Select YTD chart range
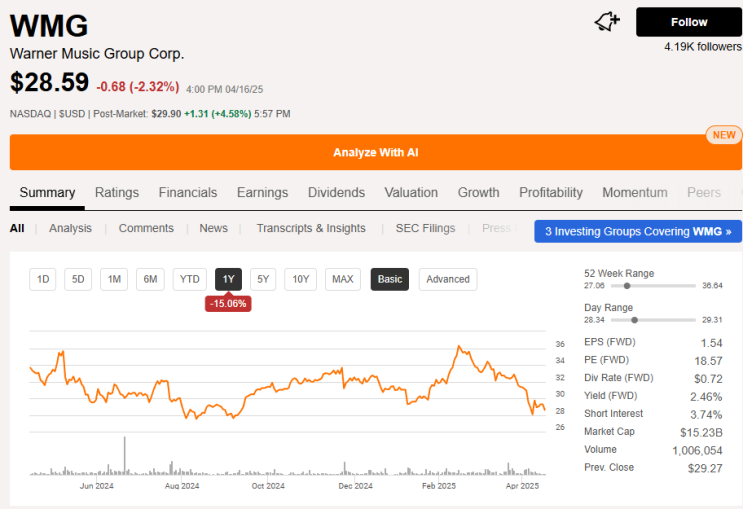This screenshot has width=743, height=509. tap(189, 279)
